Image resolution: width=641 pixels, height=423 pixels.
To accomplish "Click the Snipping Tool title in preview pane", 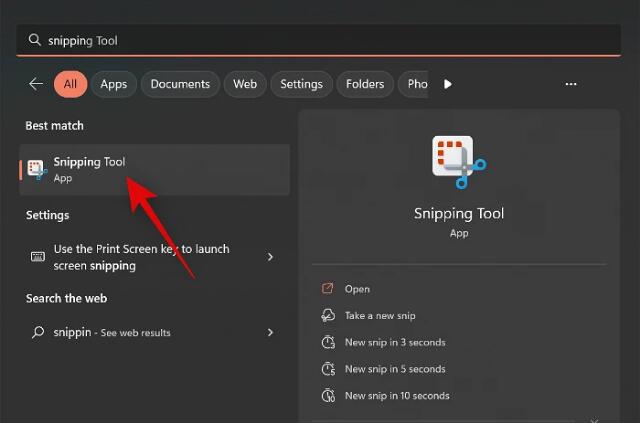I will (459, 213).
